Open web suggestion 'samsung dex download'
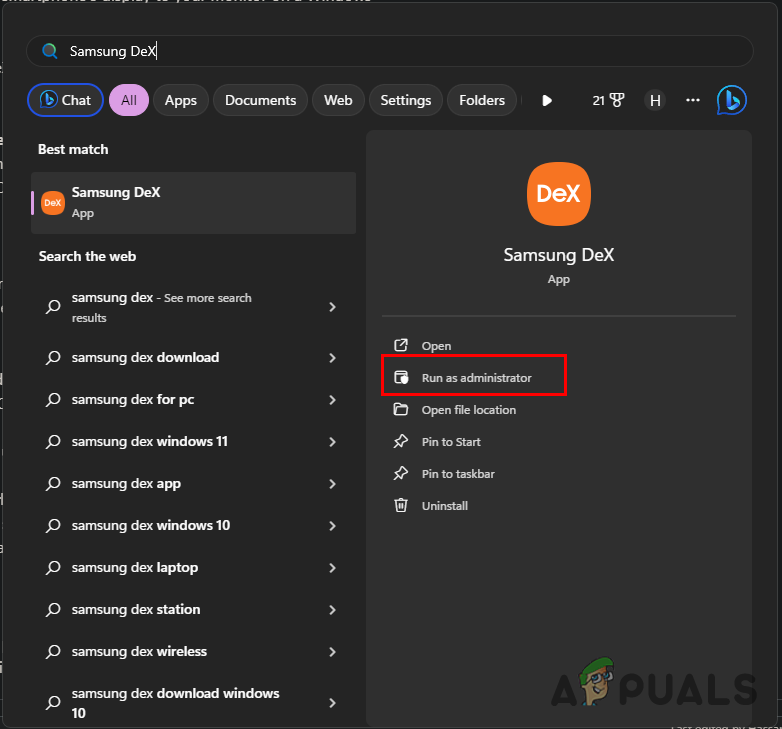 click(194, 358)
